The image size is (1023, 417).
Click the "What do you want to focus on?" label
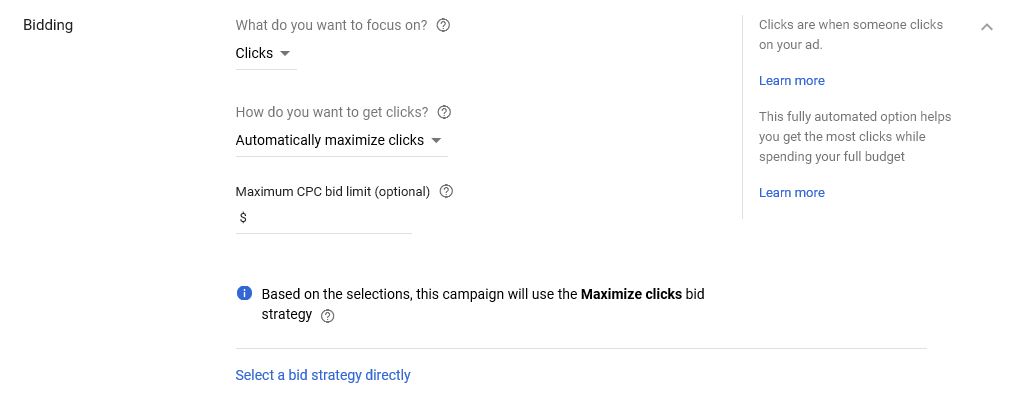[331, 25]
